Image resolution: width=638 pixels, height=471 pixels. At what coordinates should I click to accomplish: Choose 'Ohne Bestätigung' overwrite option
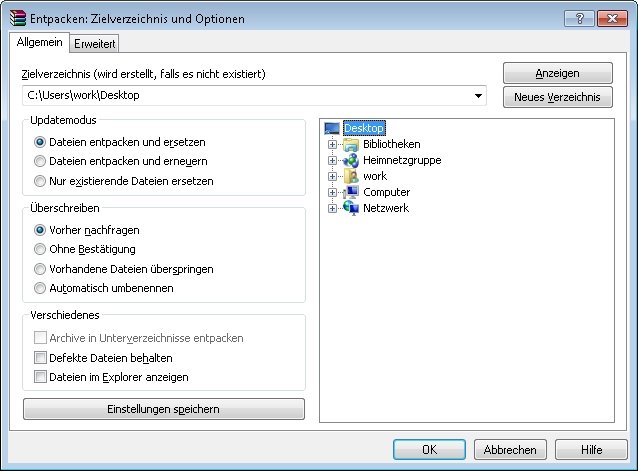(x=40, y=249)
